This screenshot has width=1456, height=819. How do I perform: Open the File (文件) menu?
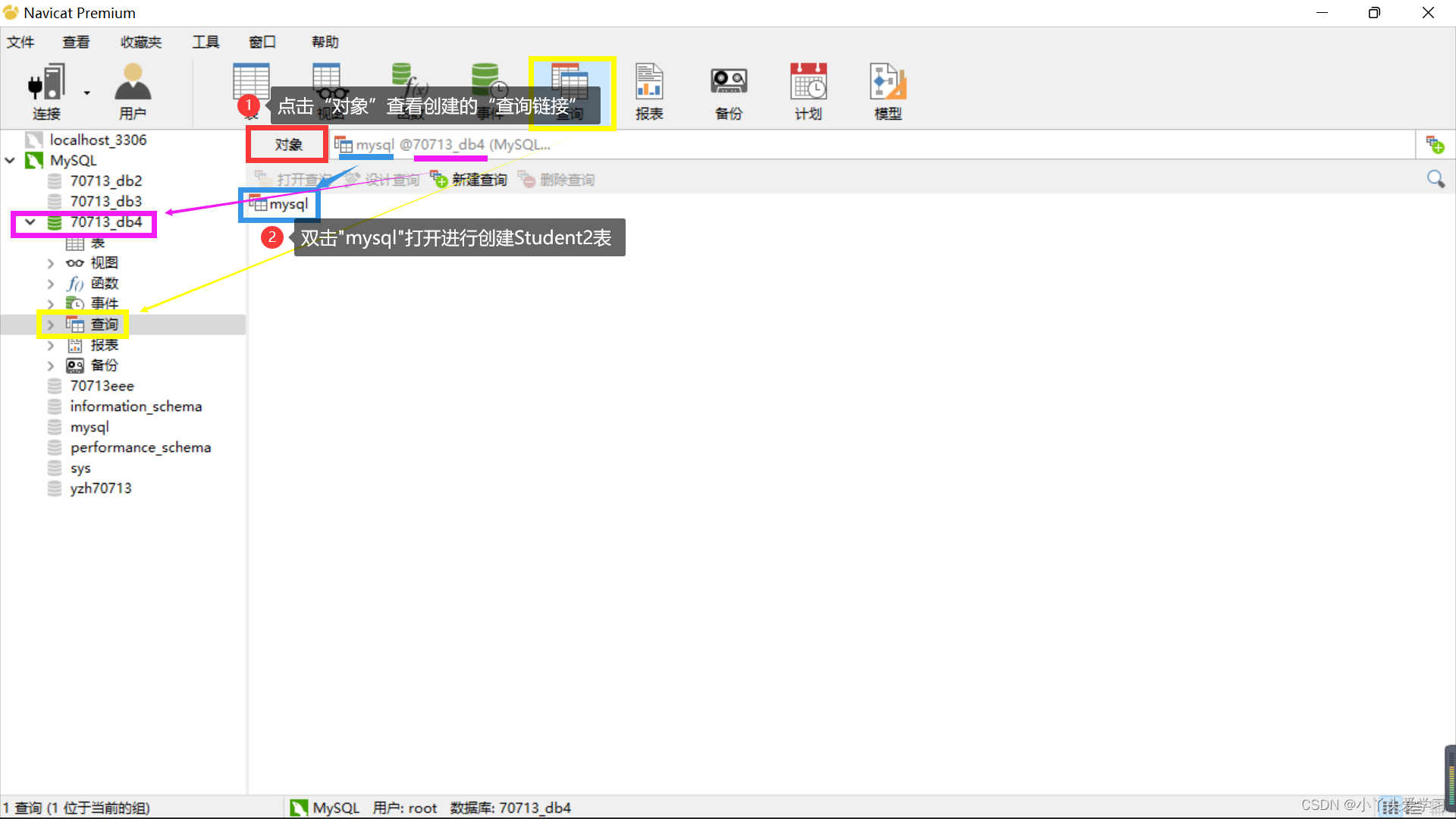pos(20,42)
